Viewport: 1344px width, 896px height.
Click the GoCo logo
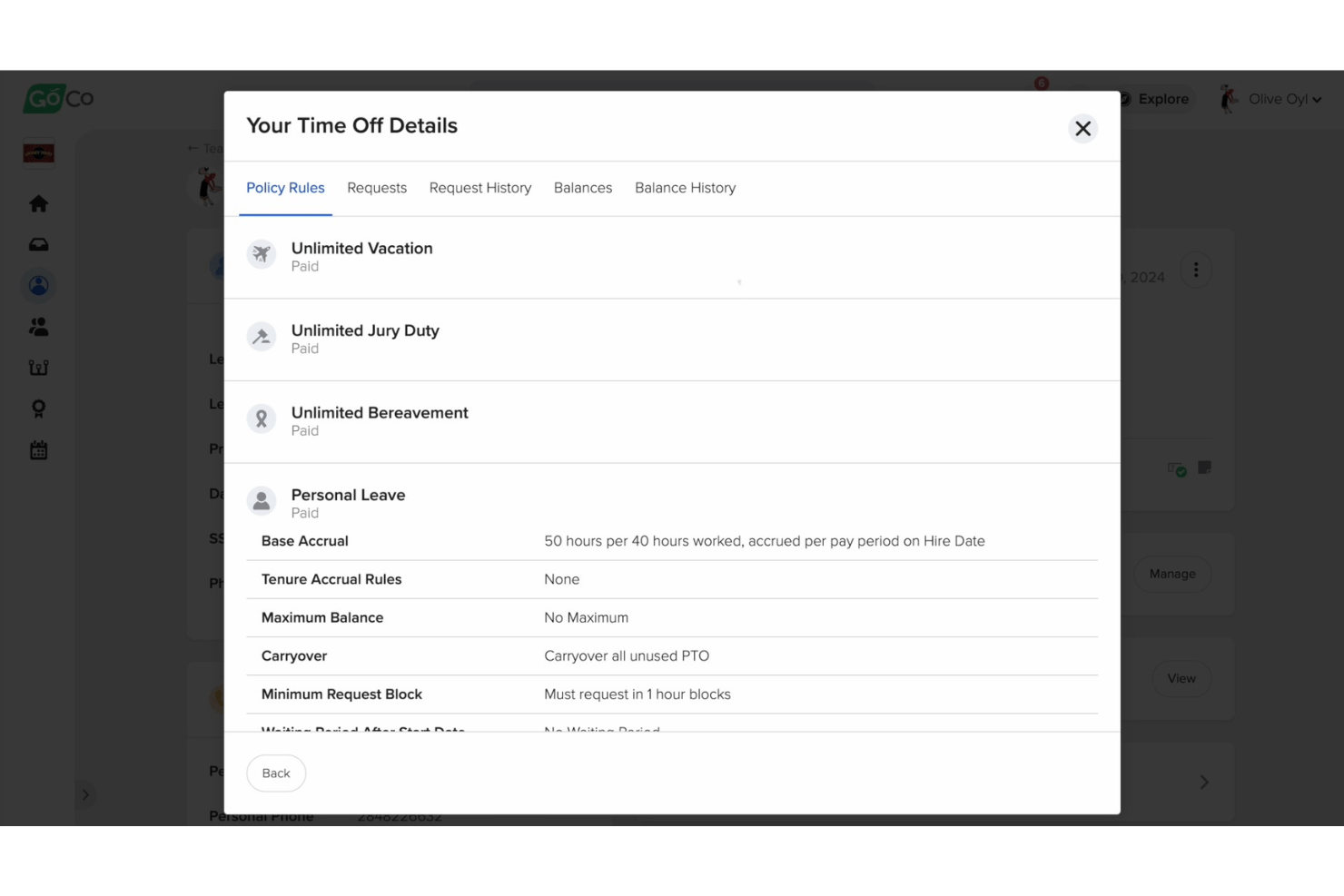coord(58,98)
